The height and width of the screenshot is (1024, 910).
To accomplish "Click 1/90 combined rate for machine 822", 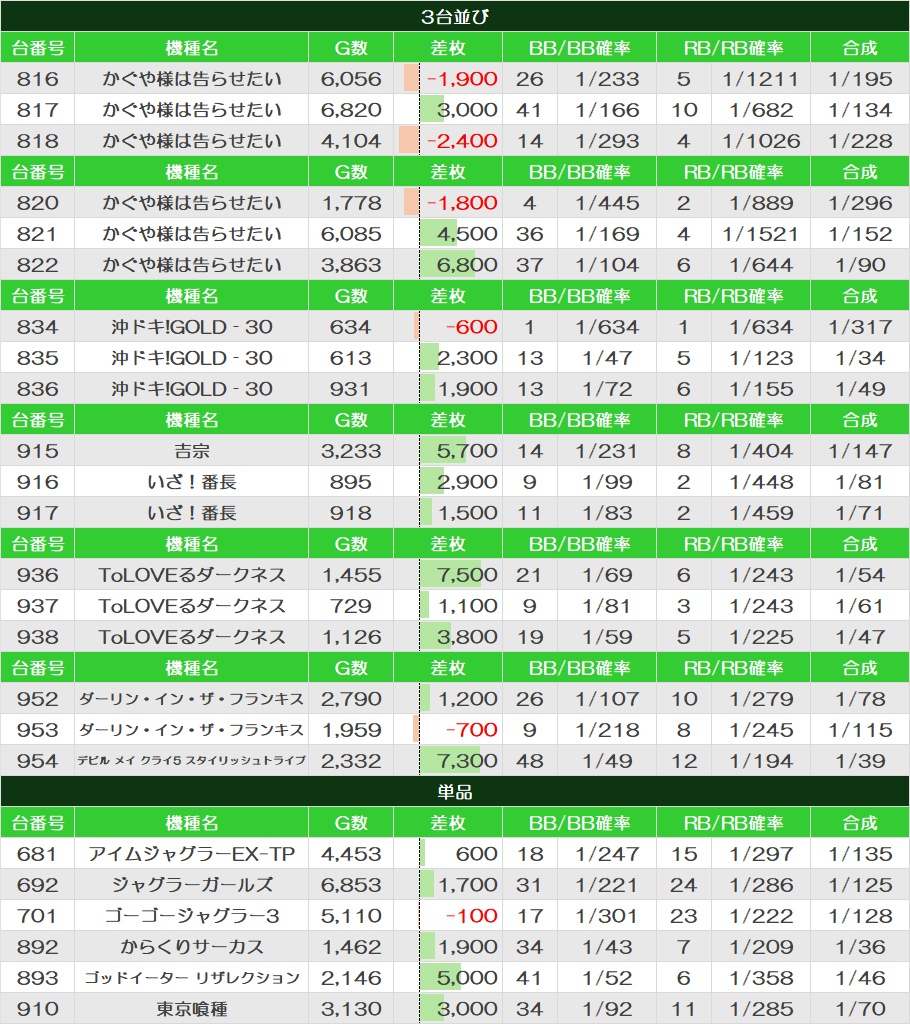I will click(x=860, y=265).
